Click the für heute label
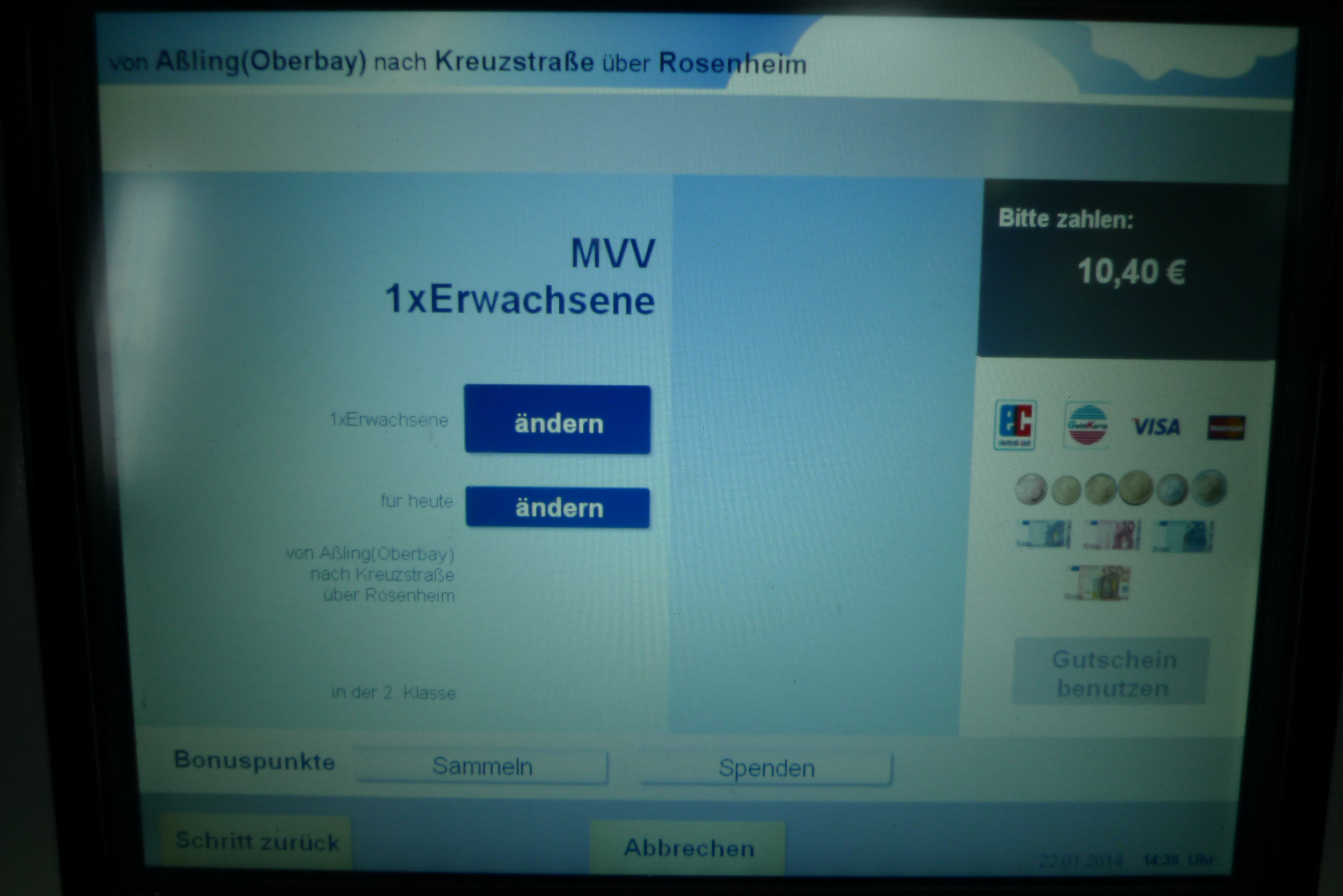Viewport: 1343px width, 896px height. pyautogui.click(x=416, y=501)
